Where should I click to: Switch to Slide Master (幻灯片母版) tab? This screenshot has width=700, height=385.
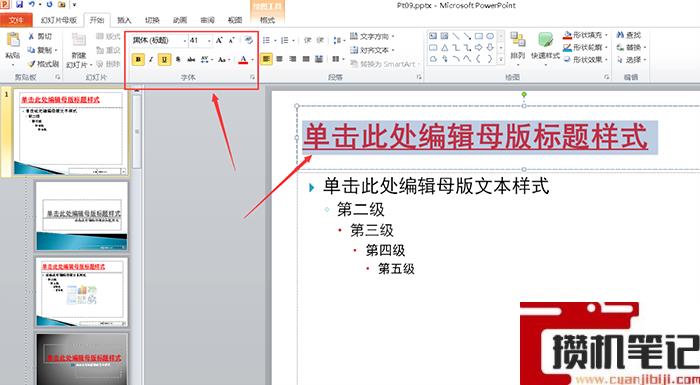pyautogui.click(x=58, y=20)
